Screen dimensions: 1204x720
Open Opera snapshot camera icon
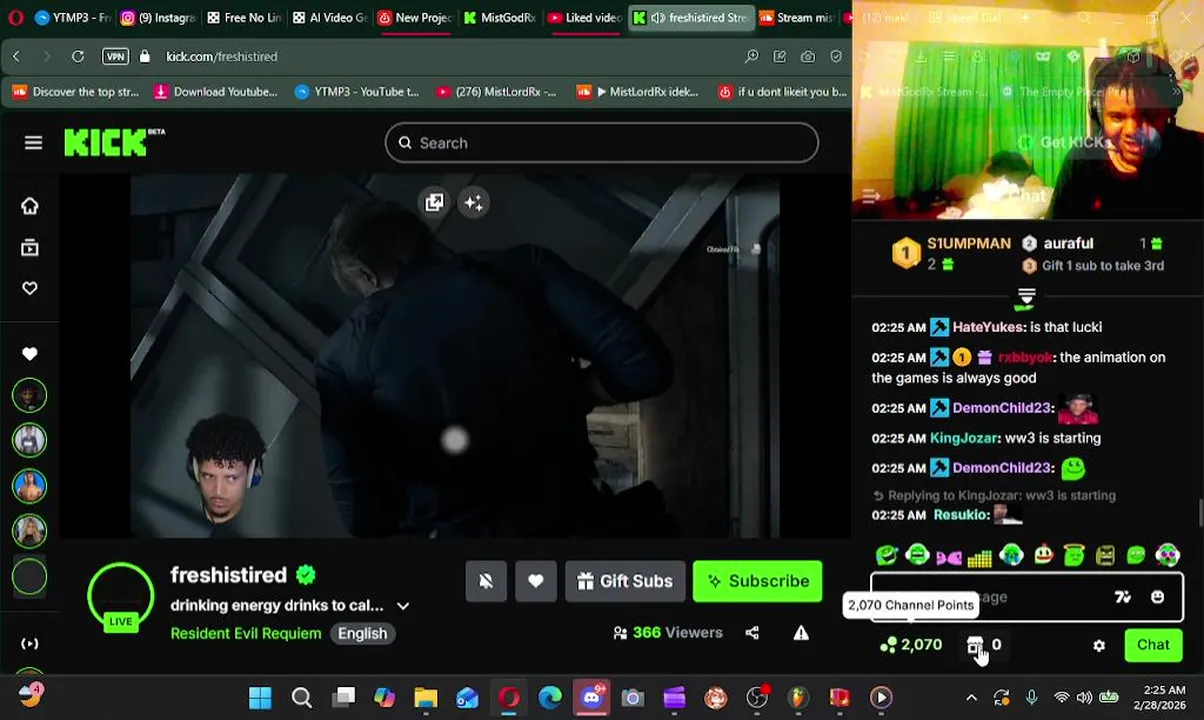click(x=807, y=57)
